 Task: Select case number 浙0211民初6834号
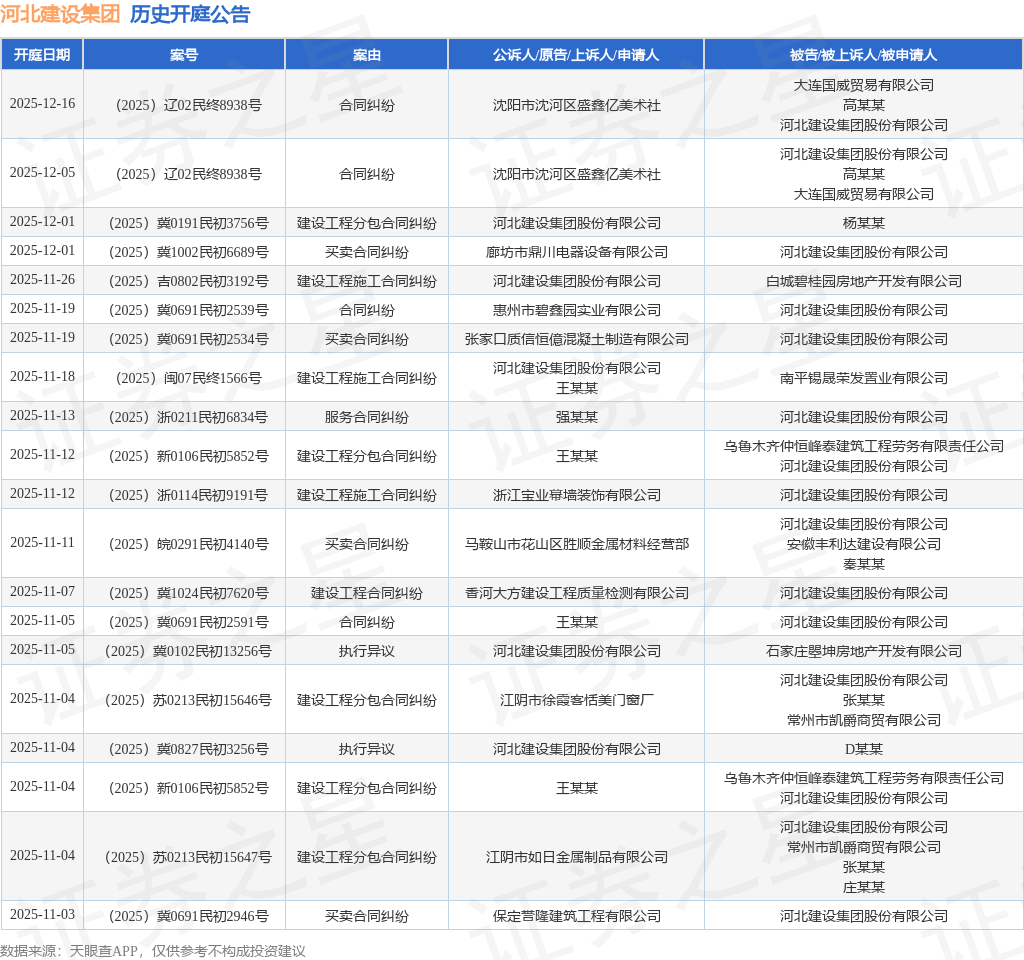click(189, 417)
